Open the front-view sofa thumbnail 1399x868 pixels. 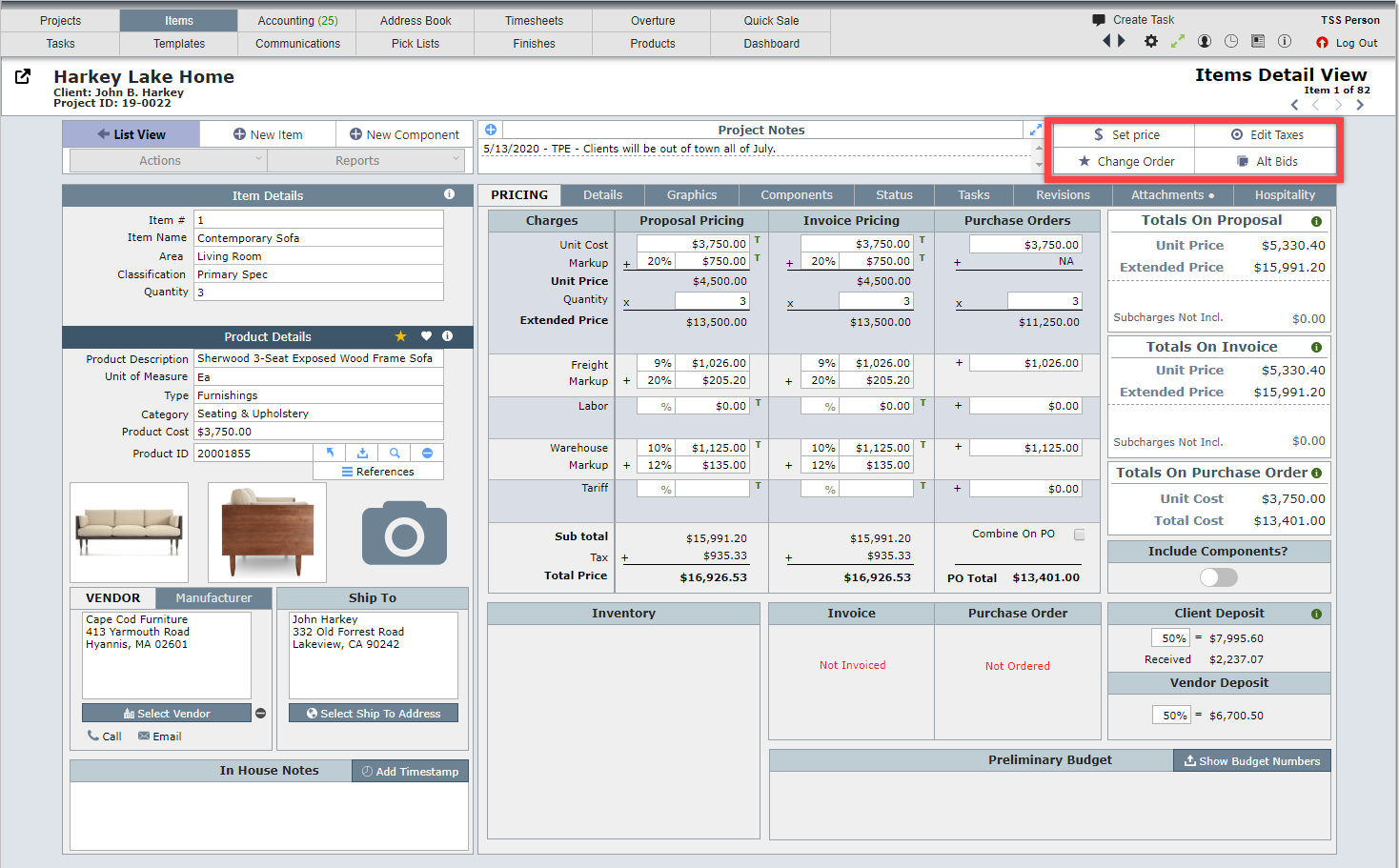130,533
